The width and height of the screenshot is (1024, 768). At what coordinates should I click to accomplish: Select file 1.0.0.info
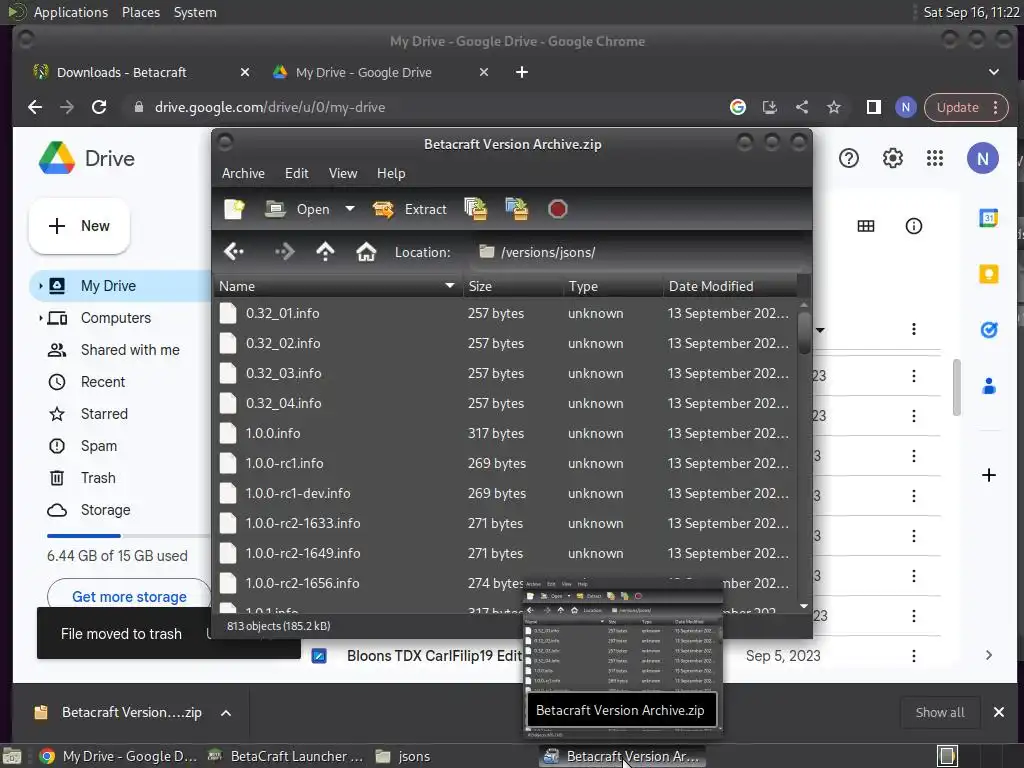click(x=505, y=434)
